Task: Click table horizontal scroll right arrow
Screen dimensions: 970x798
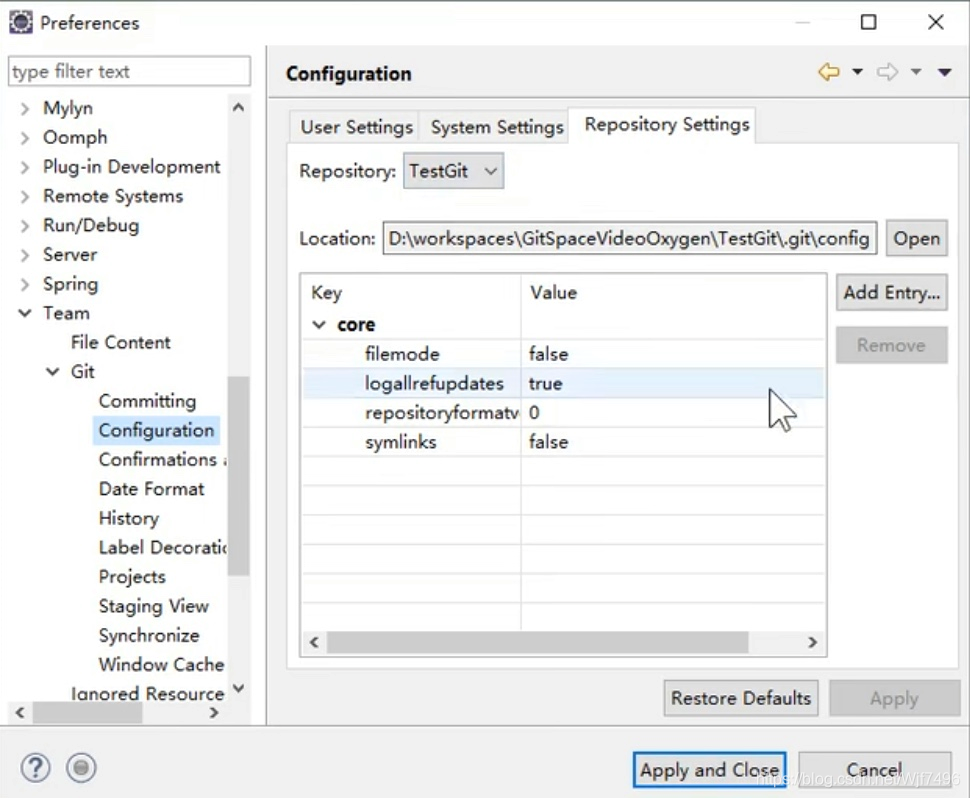Action: click(x=812, y=643)
